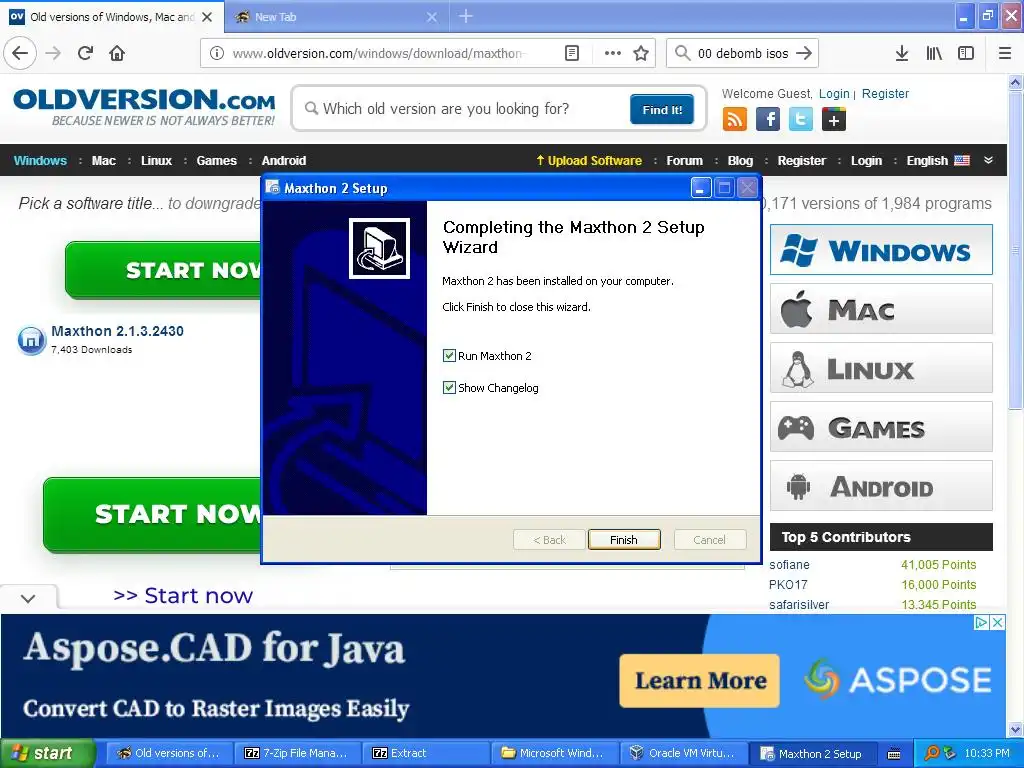This screenshot has width=1024, height=768.
Task: Click the browser address bar URL
Action: point(377,53)
